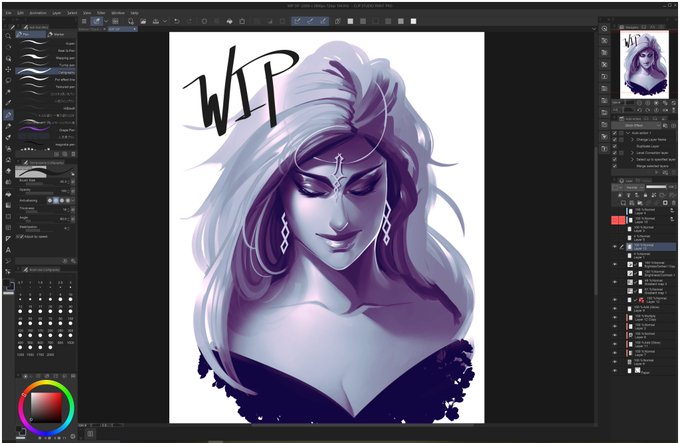
Task: Toggle checkbox beside Auto action 1
Action: pos(615,133)
